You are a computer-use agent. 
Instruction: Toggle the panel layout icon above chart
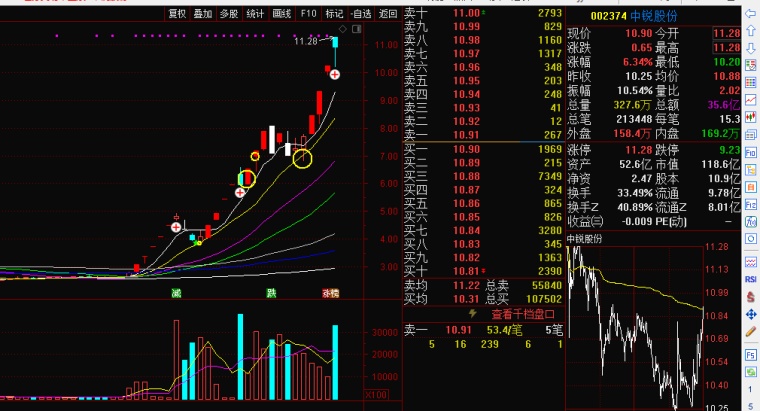click(357, 29)
